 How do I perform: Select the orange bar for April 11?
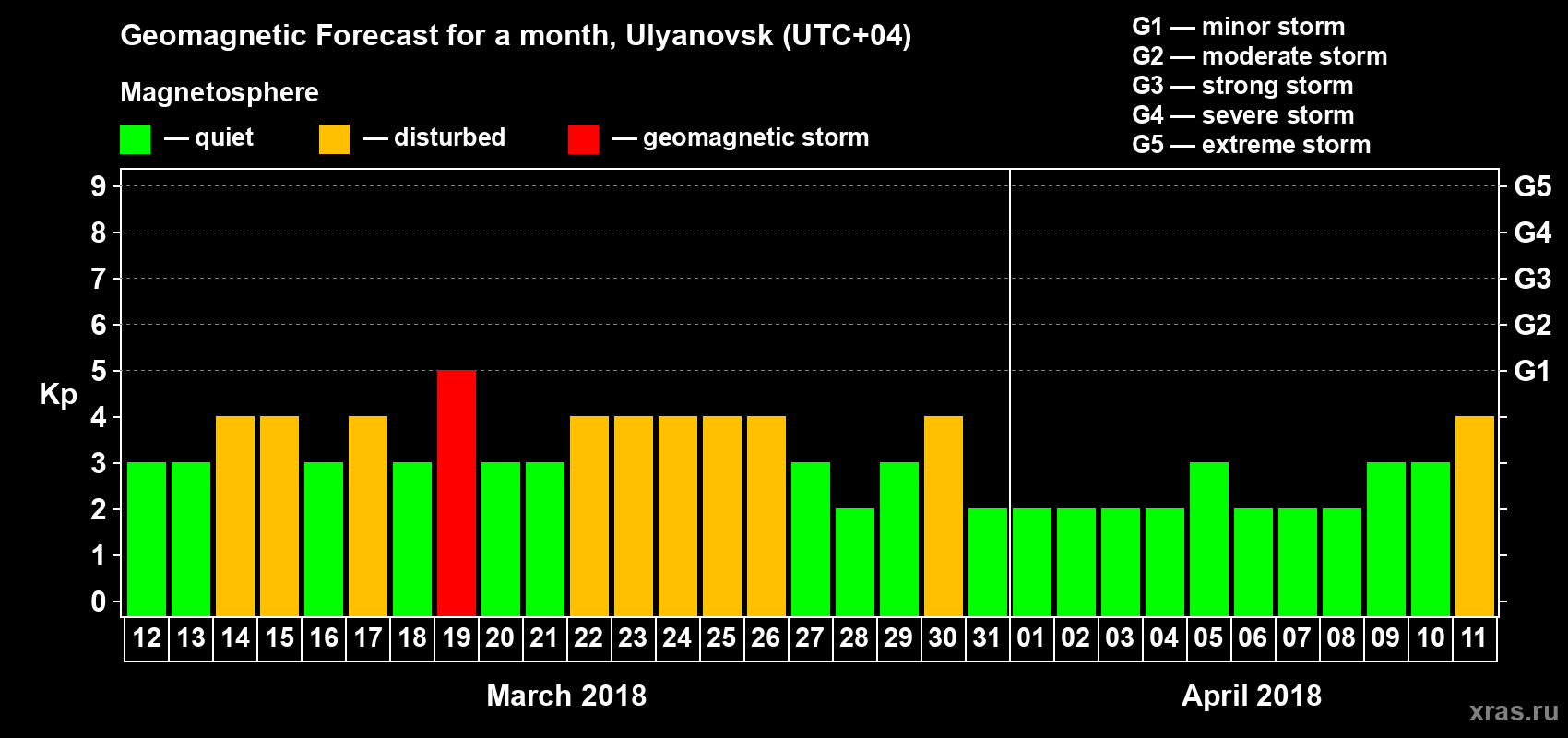point(1475,516)
